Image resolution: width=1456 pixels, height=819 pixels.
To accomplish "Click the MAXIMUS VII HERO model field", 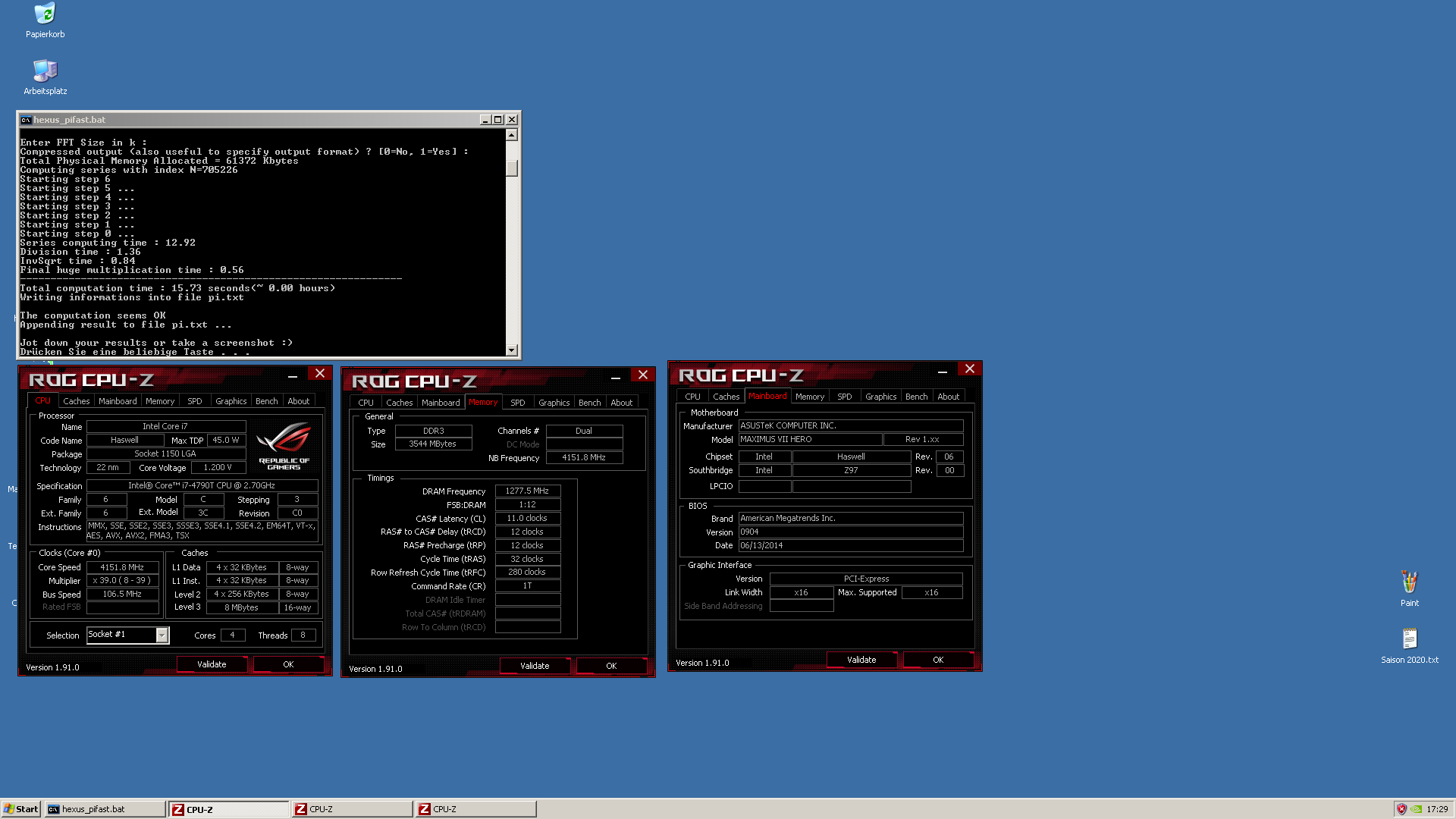I will (x=810, y=439).
